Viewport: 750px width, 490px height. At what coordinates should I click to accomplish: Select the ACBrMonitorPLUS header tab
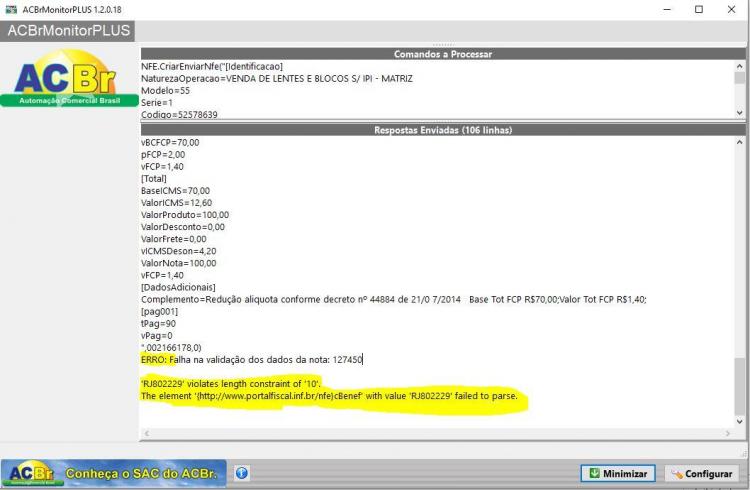point(68,31)
